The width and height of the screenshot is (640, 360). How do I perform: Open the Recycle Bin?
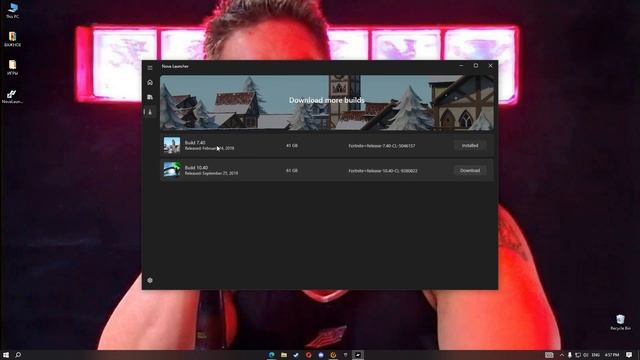620,322
